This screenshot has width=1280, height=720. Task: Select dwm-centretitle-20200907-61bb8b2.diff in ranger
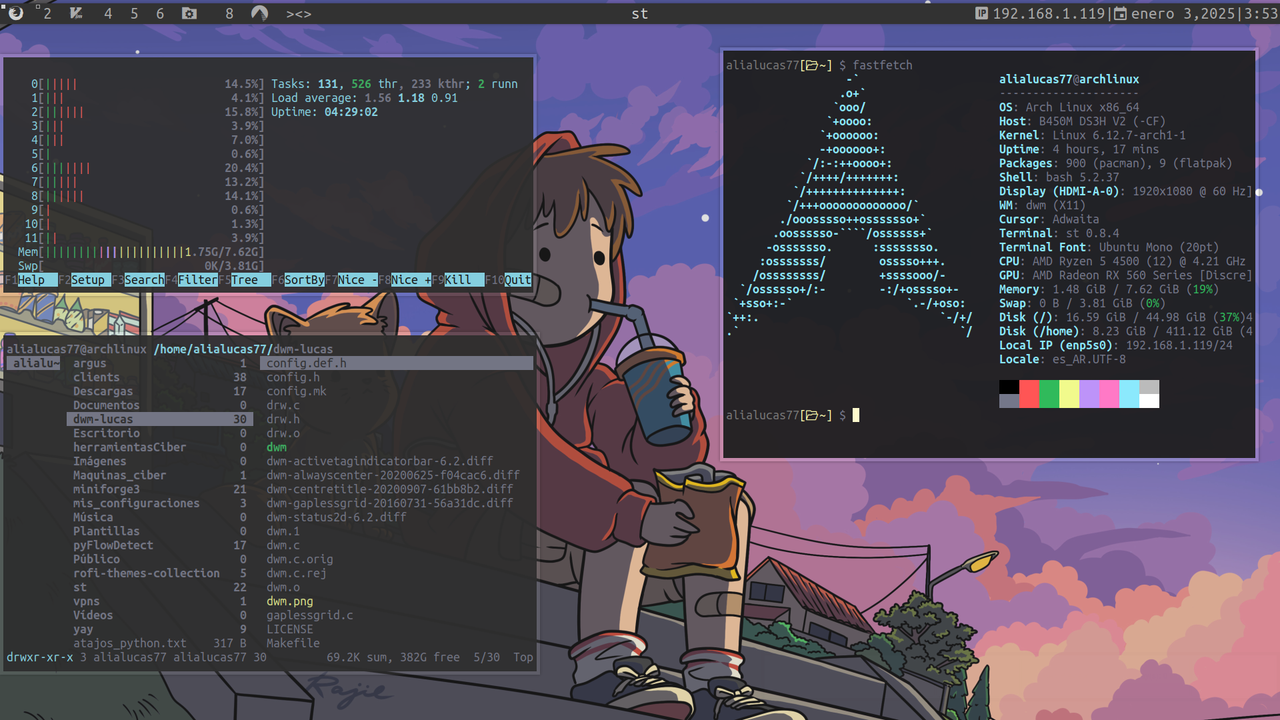(x=390, y=489)
